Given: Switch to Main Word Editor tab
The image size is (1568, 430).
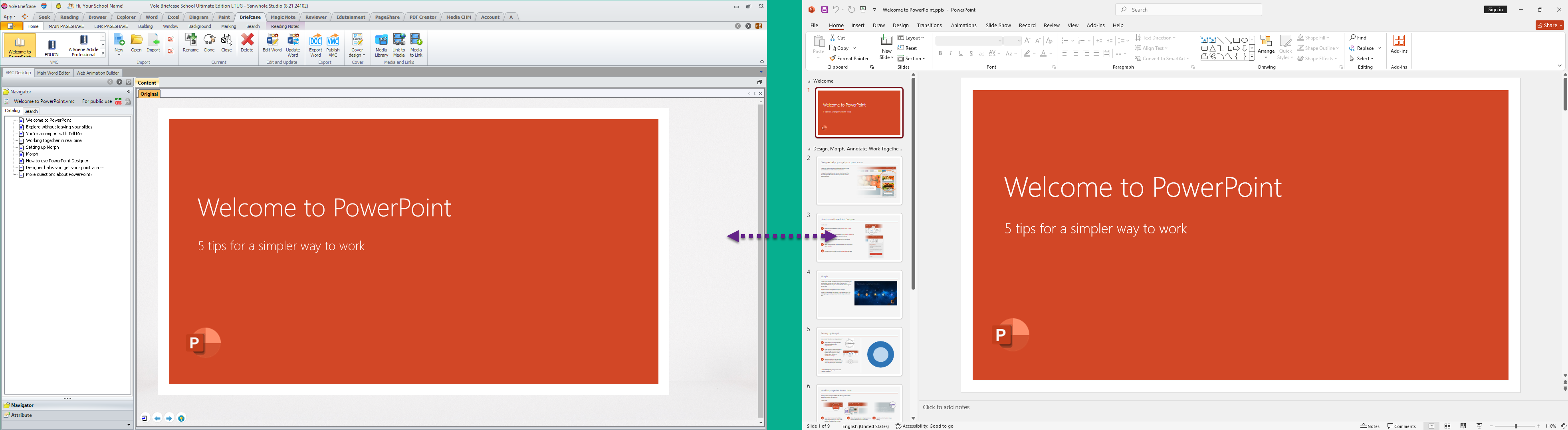Looking at the screenshot, I should pyautogui.click(x=54, y=73).
